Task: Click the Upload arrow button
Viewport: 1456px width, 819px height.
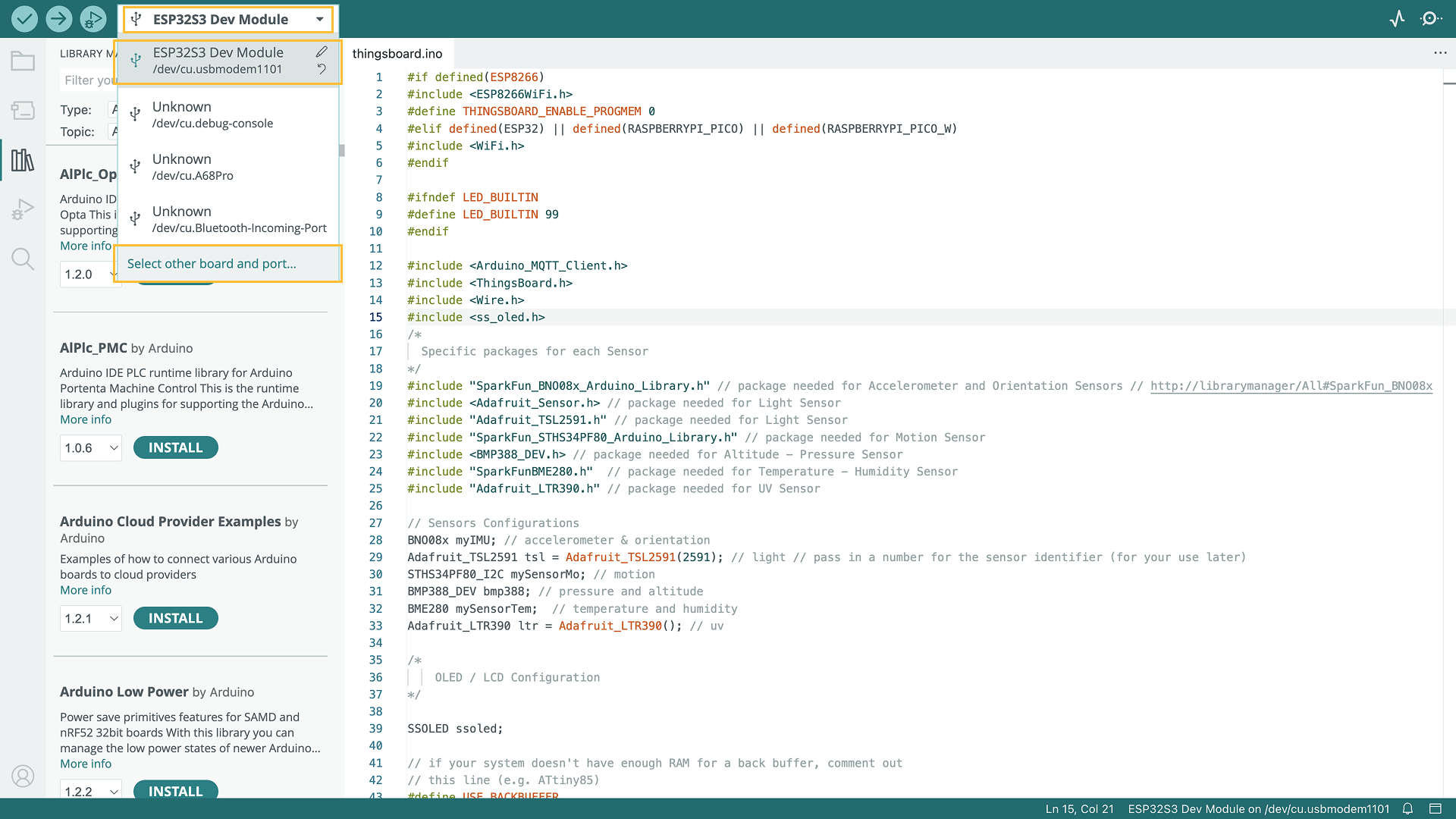Action: (58, 18)
